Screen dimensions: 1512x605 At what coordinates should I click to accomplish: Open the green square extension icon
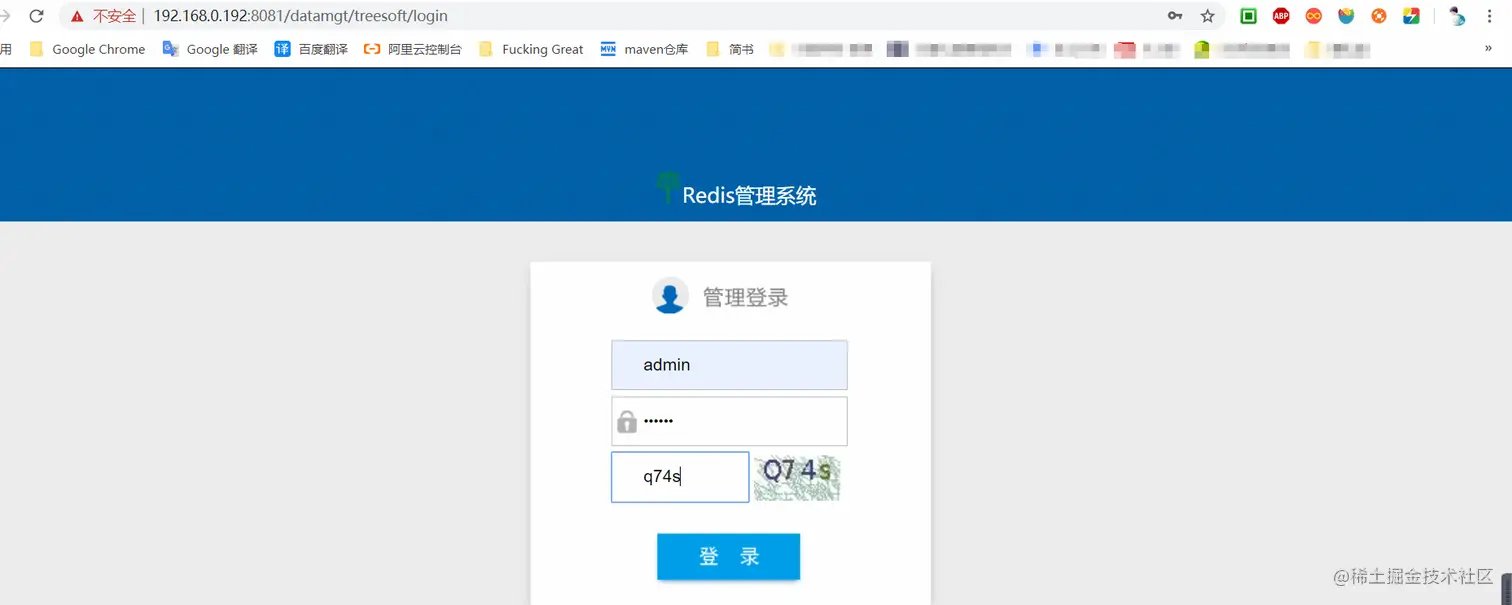click(1248, 16)
